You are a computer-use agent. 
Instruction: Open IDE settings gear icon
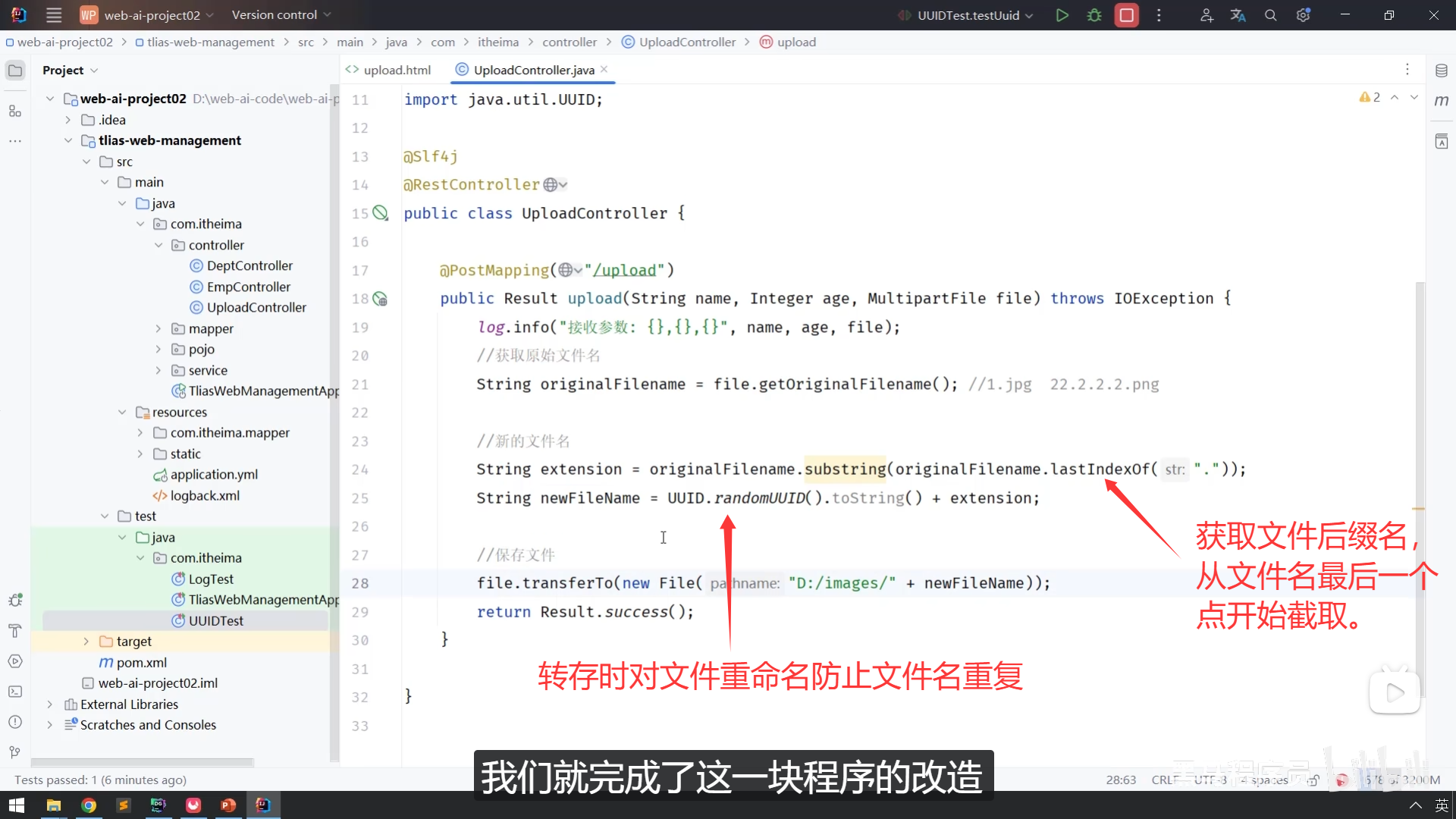[x=1303, y=15]
